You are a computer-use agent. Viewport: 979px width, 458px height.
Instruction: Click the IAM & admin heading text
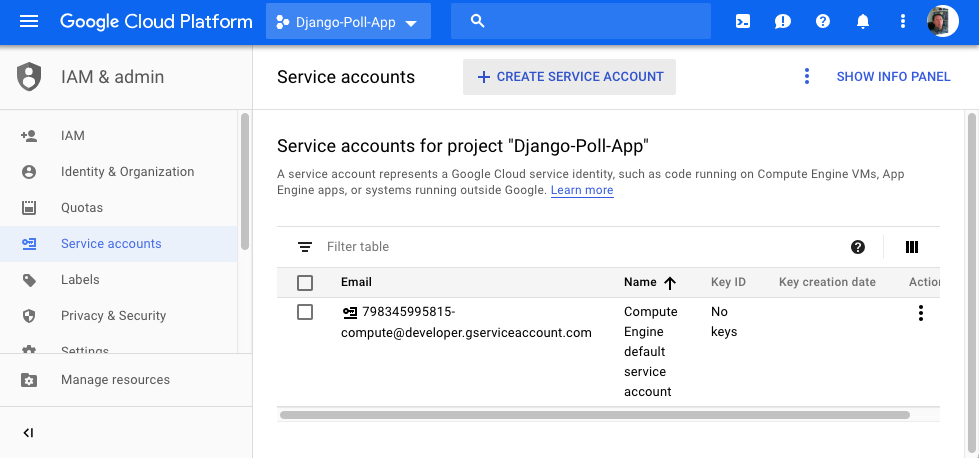click(112, 77)
